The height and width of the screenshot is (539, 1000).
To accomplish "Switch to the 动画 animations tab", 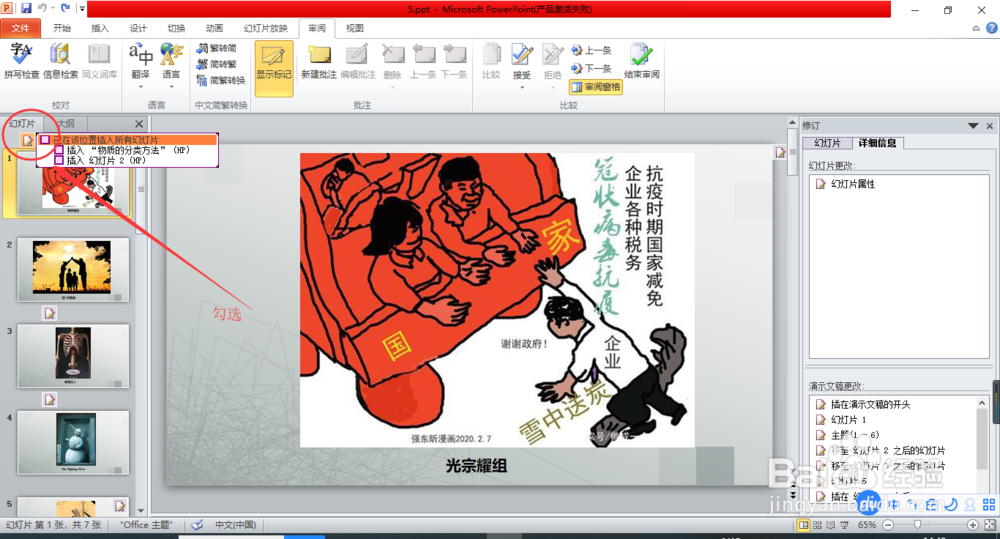I will pos(214,28).
